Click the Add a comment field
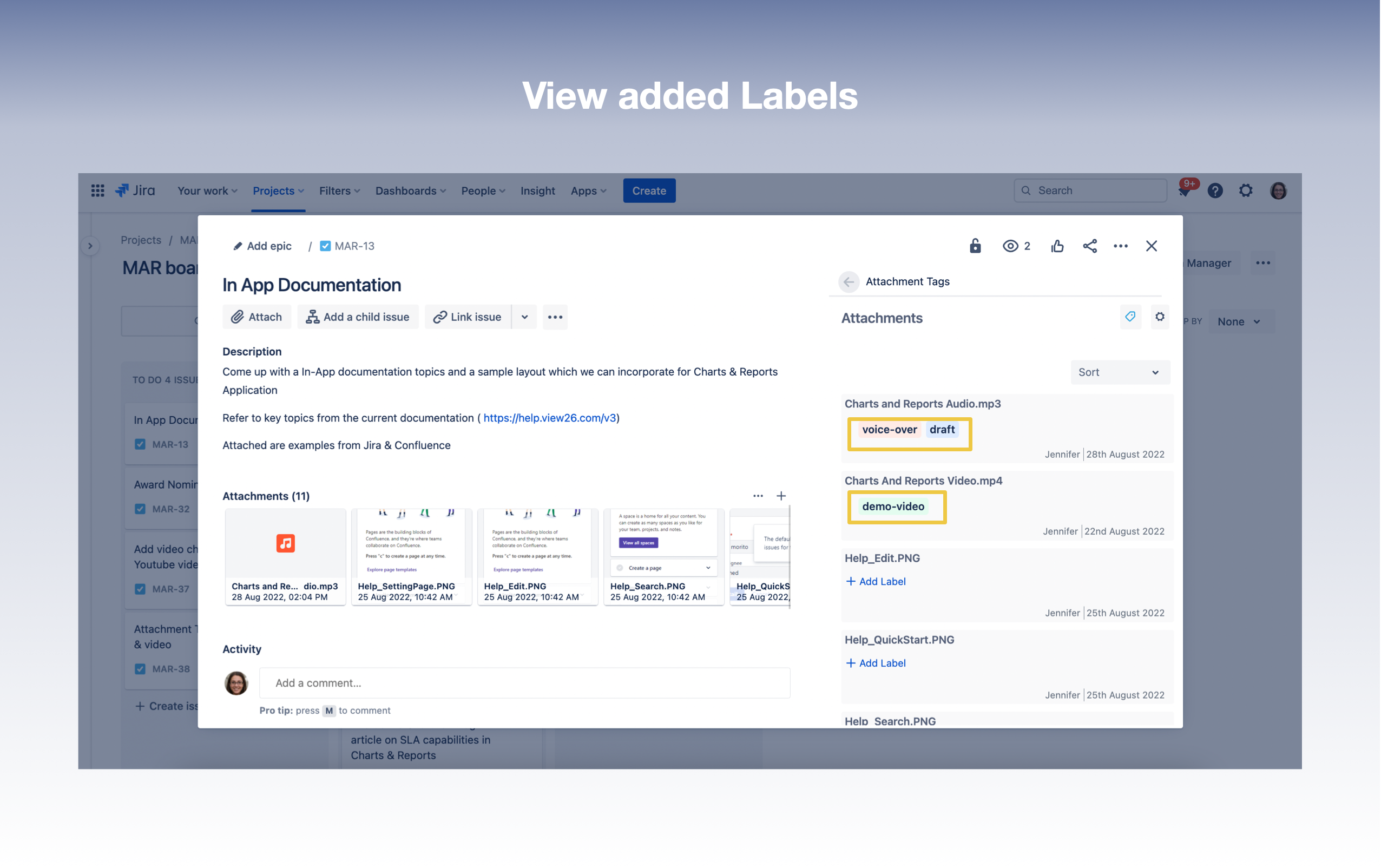The height and width of the screenshot is (868, 1381). tap(524, 683)
